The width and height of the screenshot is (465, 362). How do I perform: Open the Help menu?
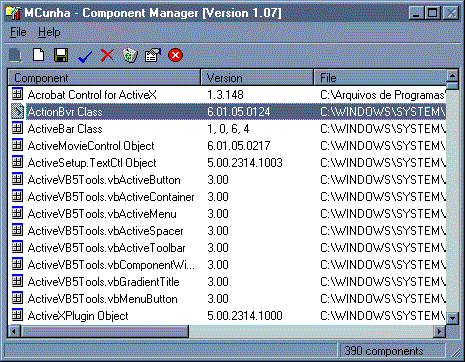pos(49,32)
